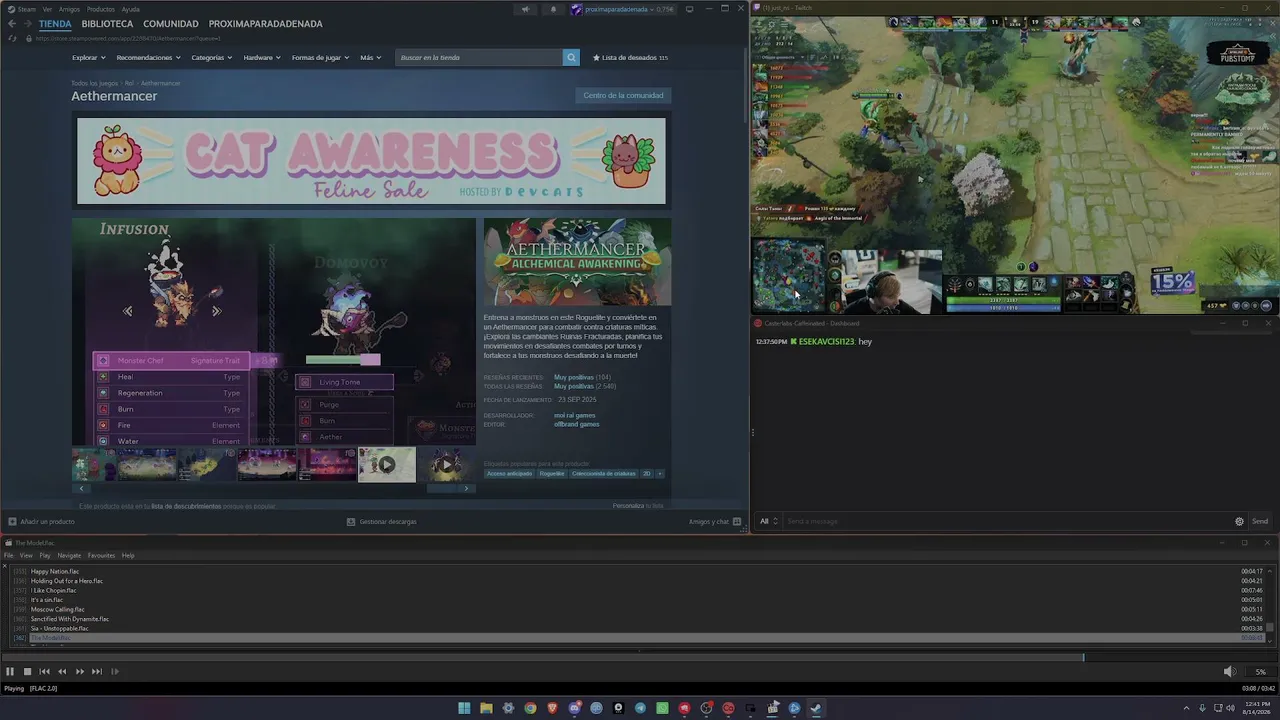The width and height of the screenshot is (1280, 720).
Task: Switch to the TIENDA tab
Action: tap(55, 24)
